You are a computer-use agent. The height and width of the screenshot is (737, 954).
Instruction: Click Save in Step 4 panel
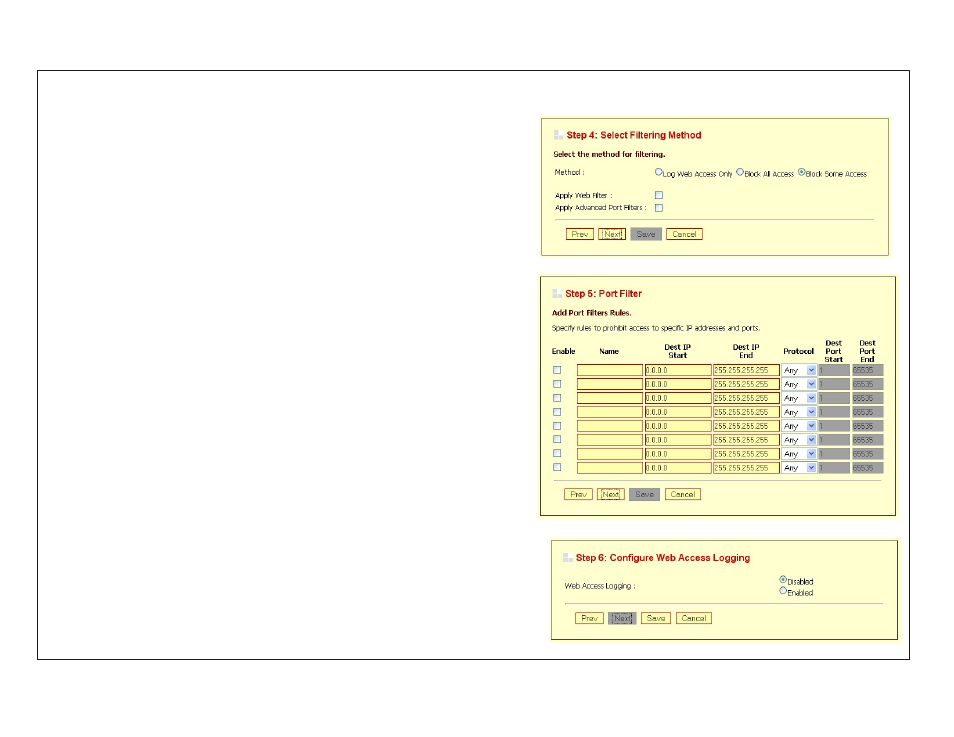tap(646, 234)
